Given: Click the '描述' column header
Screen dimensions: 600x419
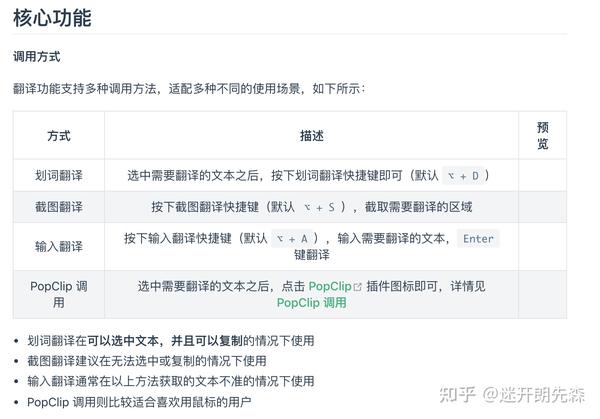Looking at the screenshot, I should pyautogui.click(x=311, y=136).
